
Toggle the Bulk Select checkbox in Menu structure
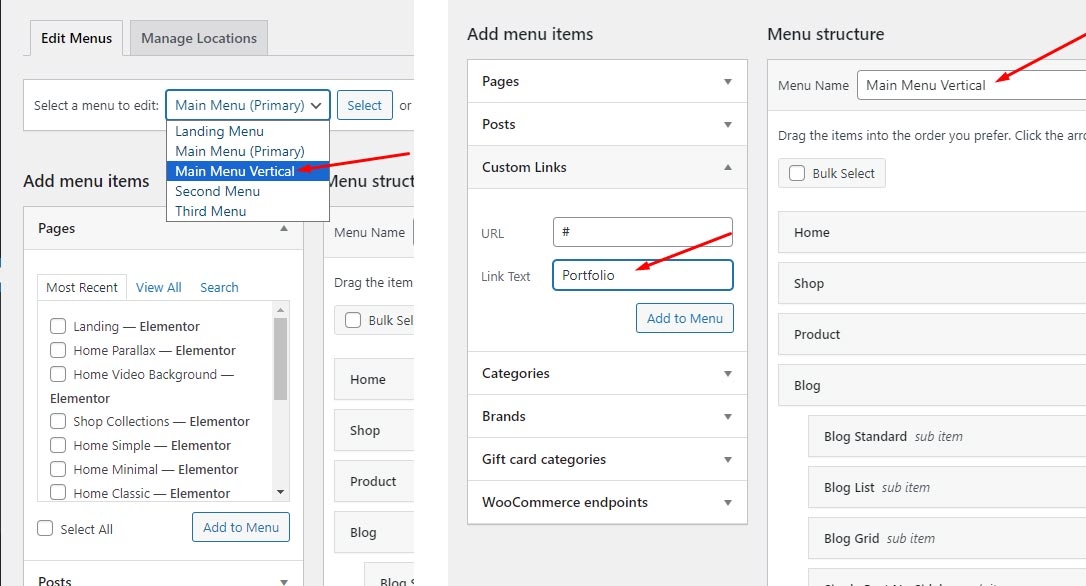(797, 173)
